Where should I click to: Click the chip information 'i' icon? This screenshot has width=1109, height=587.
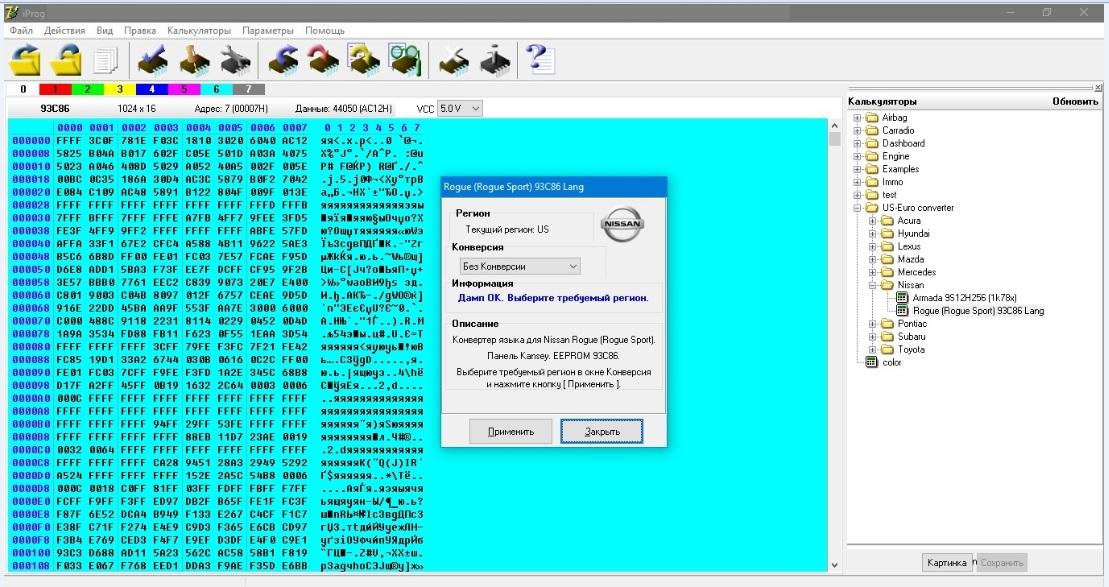click(x=494, y=60)
